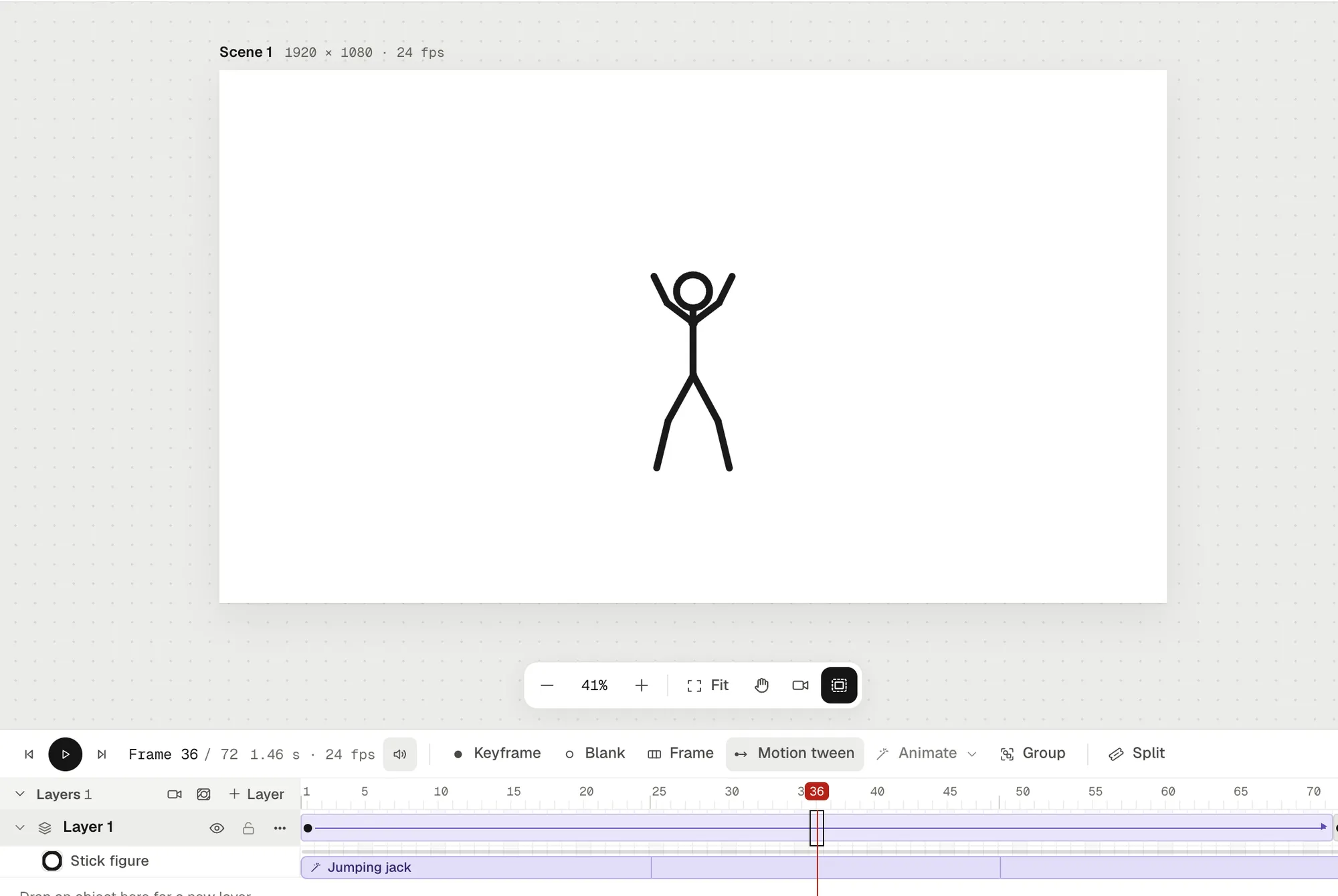Click the Stick figure circle icon
Image resolution: width=1338 pixels, height=896 pixels.
52,861
